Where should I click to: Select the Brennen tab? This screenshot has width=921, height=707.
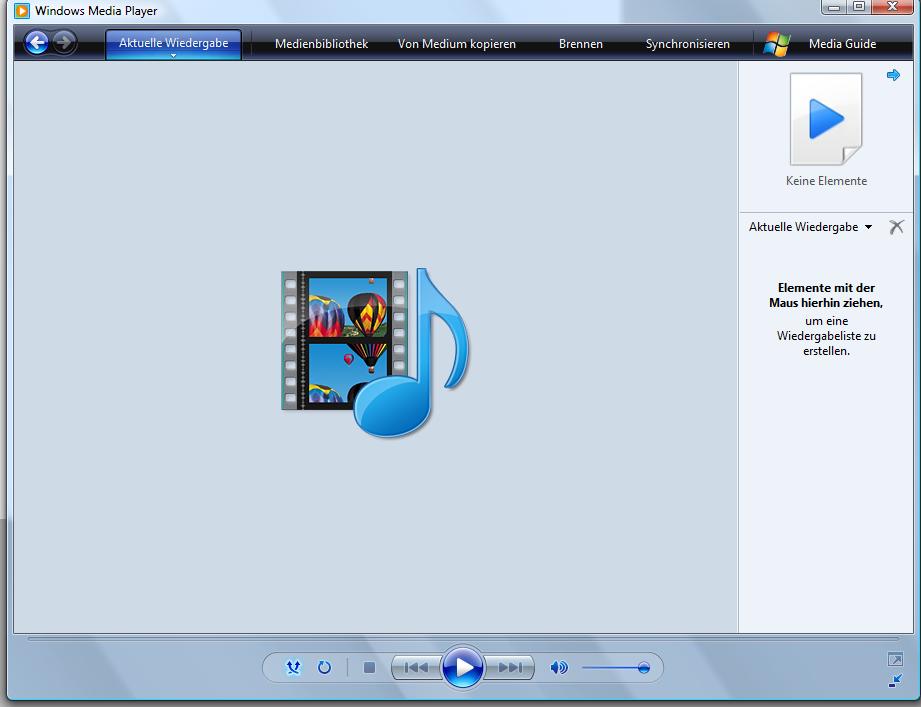pyautogui.click(x=580, y=44)
